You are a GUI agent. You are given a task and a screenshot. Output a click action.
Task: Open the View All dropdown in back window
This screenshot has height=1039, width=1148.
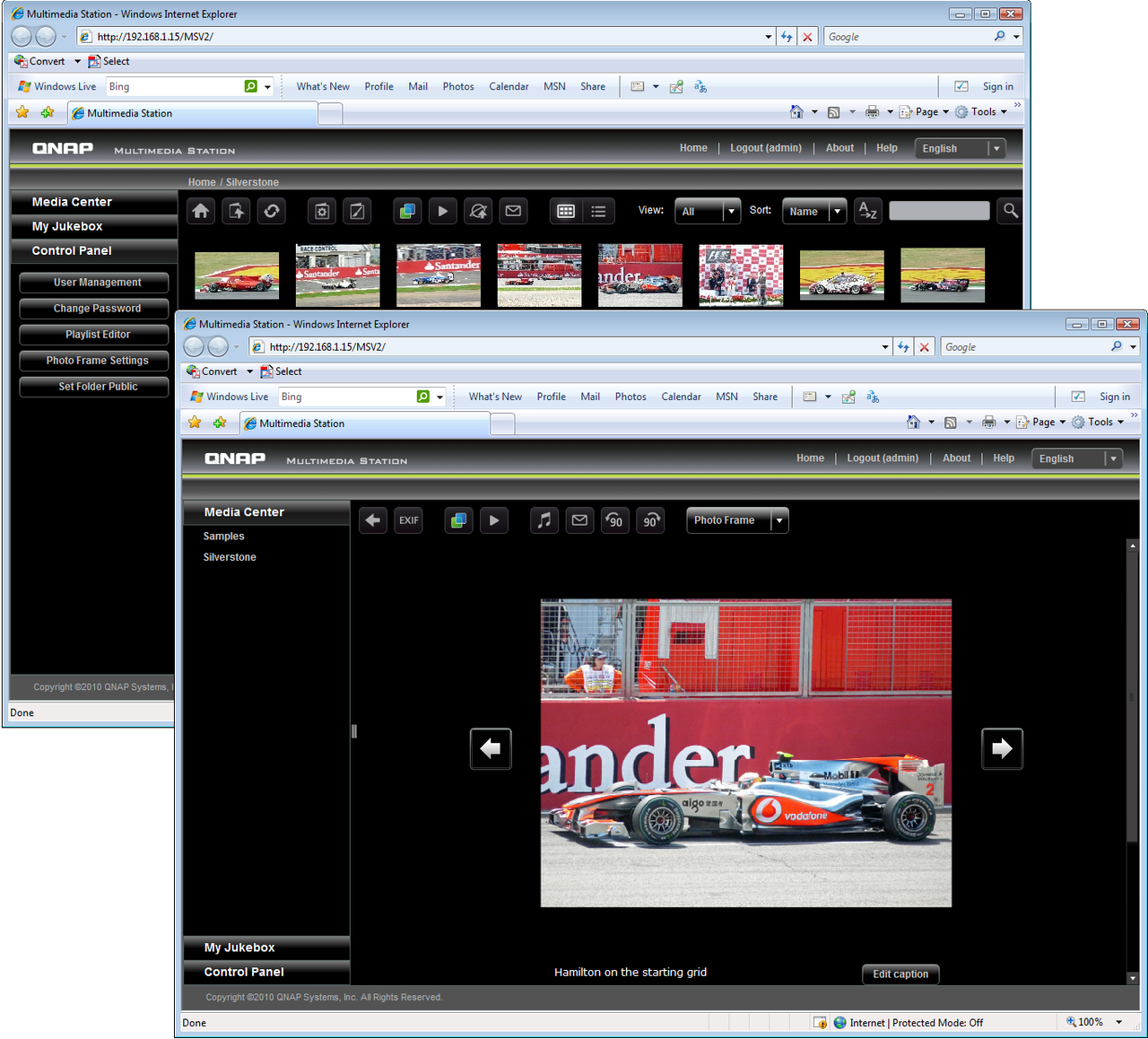(708, 211)
